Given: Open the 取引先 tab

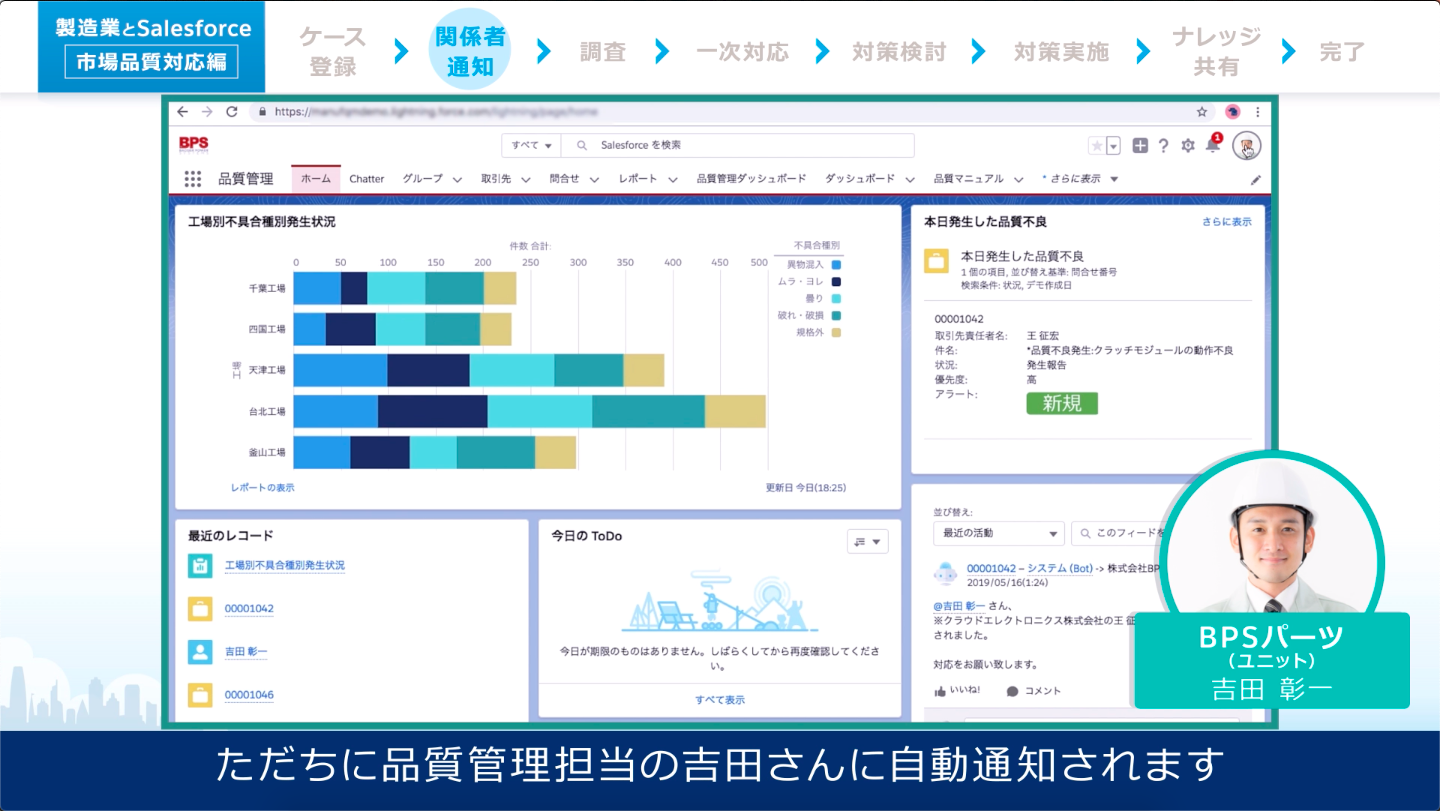Looking at the screenshot, I should pyautogui.click(x=495, y=179).
